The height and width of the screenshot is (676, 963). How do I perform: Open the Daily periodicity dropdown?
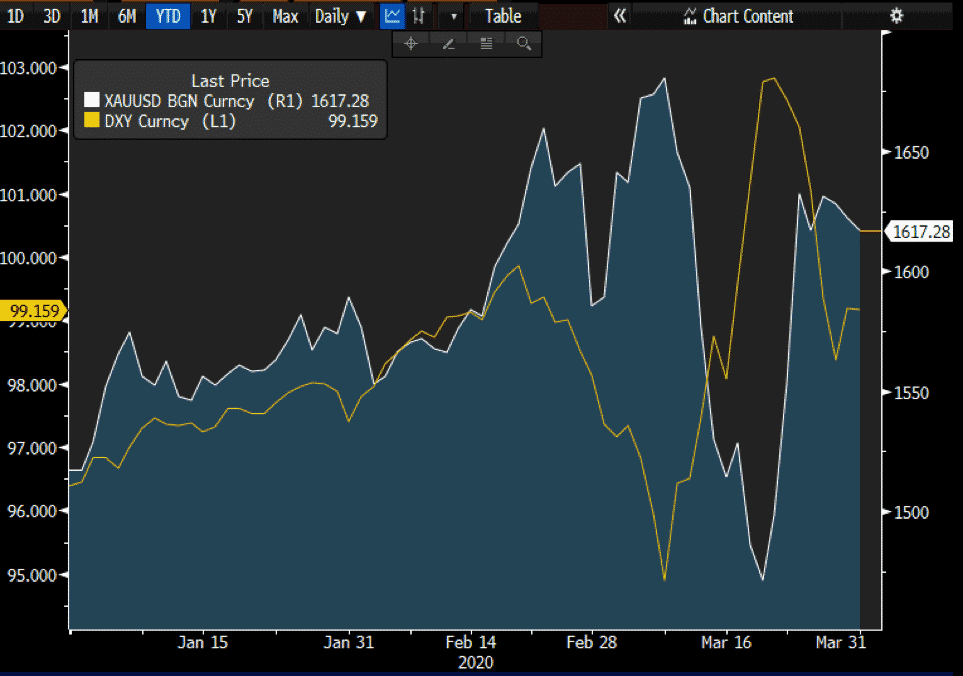340,16
